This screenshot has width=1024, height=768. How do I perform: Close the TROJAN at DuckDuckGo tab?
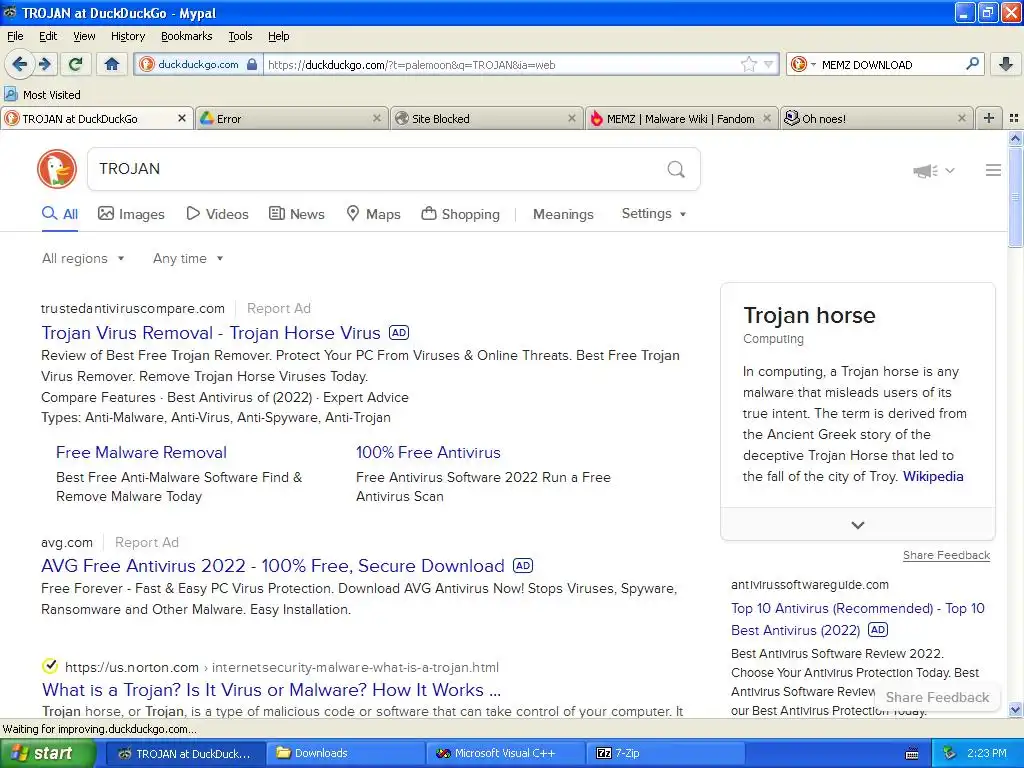pyautogui.click(x=182, y=118)
